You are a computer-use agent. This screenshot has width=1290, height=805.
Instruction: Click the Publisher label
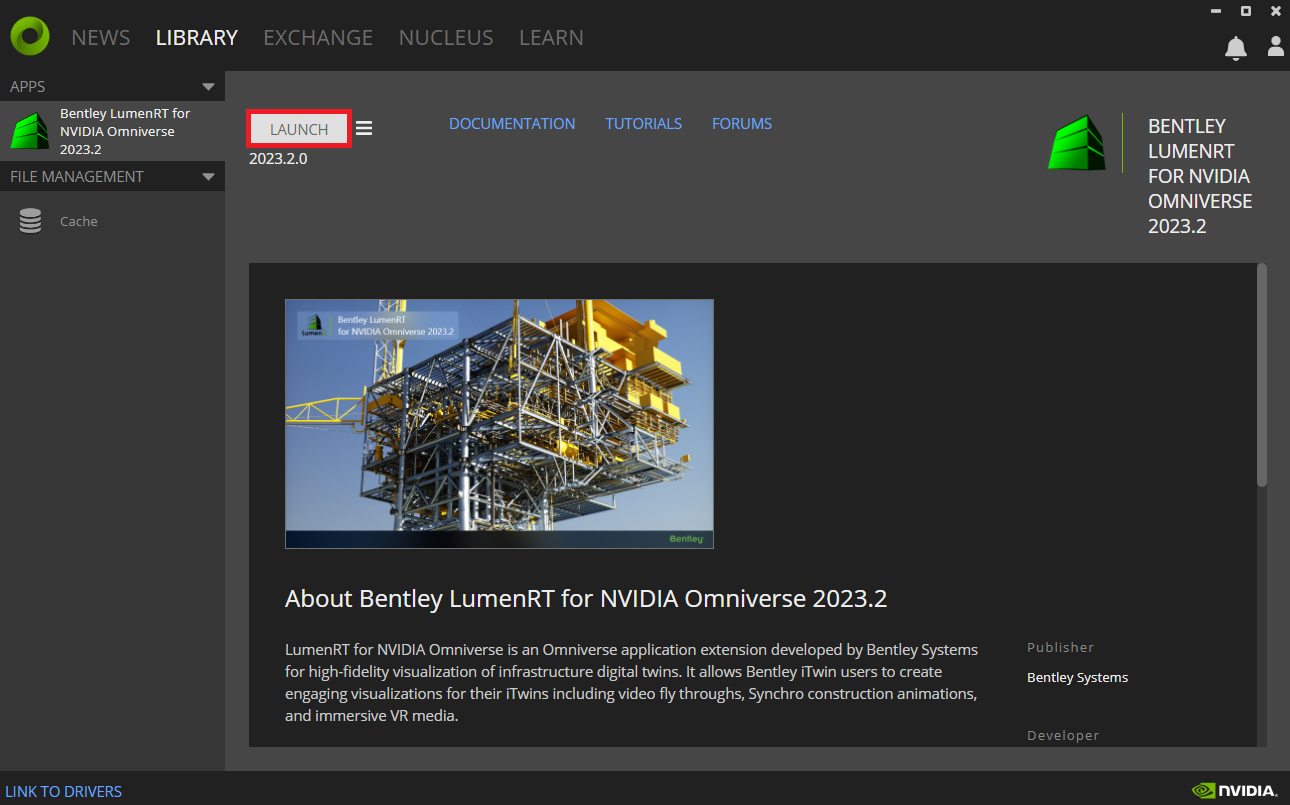tap(1060, 647)
